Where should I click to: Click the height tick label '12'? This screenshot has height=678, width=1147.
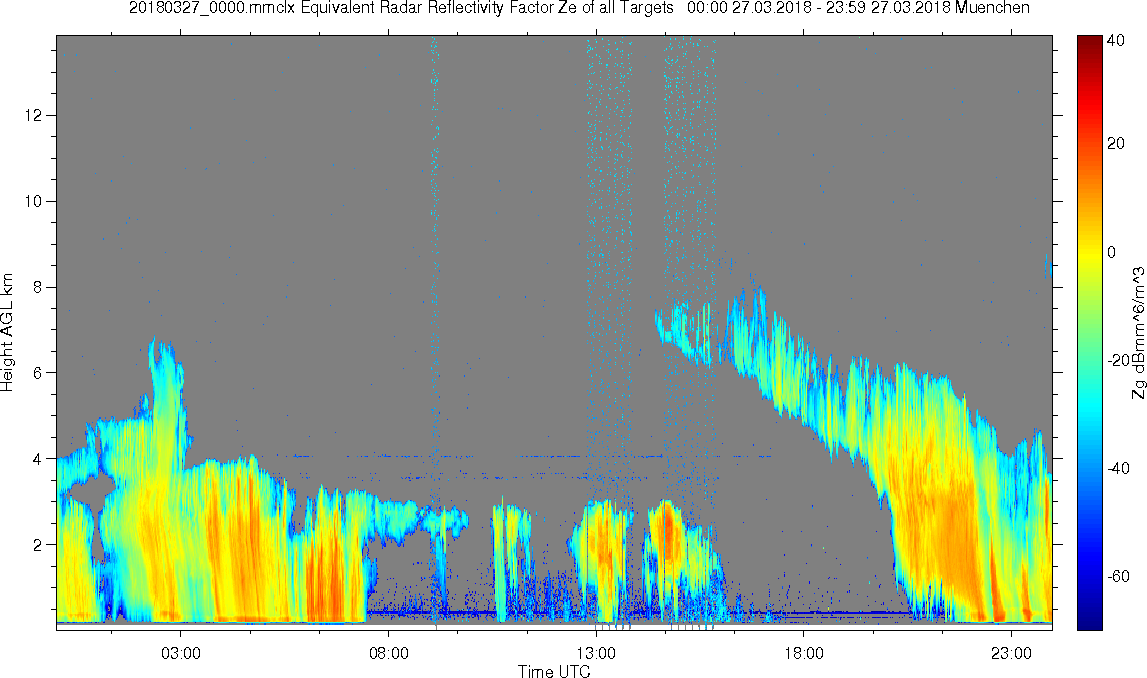click(x=32, y=116)
